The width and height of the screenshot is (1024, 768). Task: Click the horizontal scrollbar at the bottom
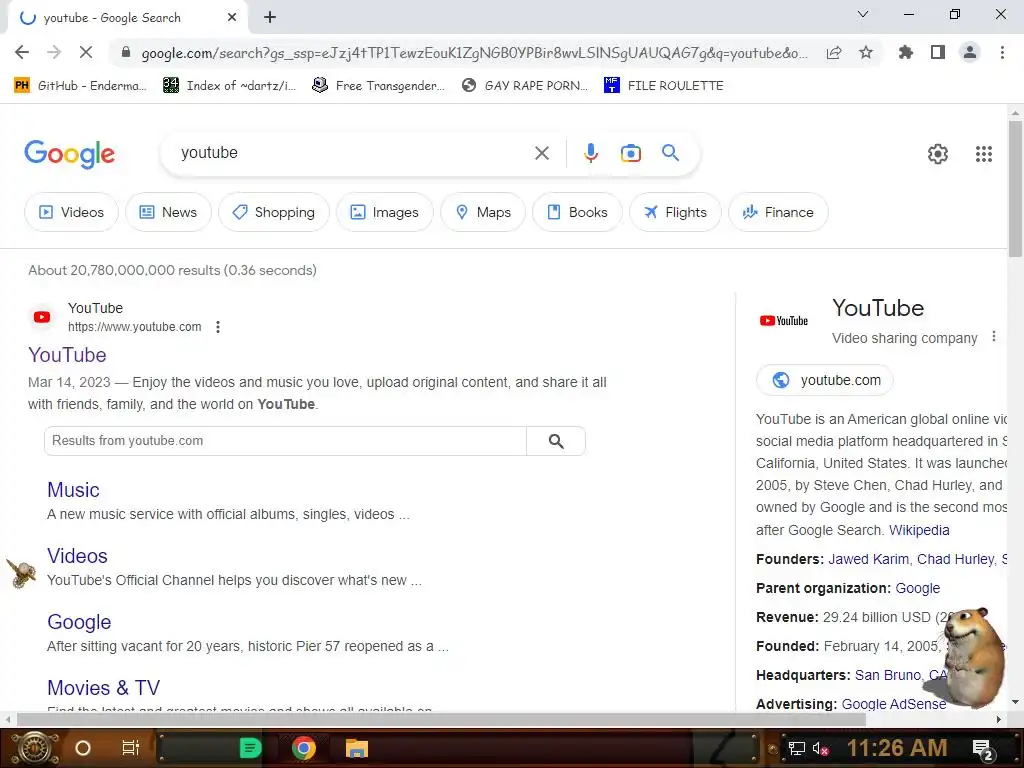(441, 719)
